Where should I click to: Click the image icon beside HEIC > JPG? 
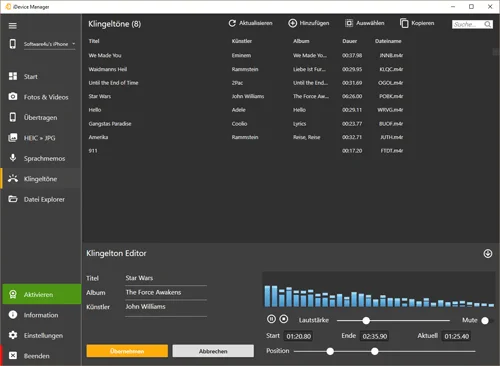pyautogui.click(x=13, y=137)
